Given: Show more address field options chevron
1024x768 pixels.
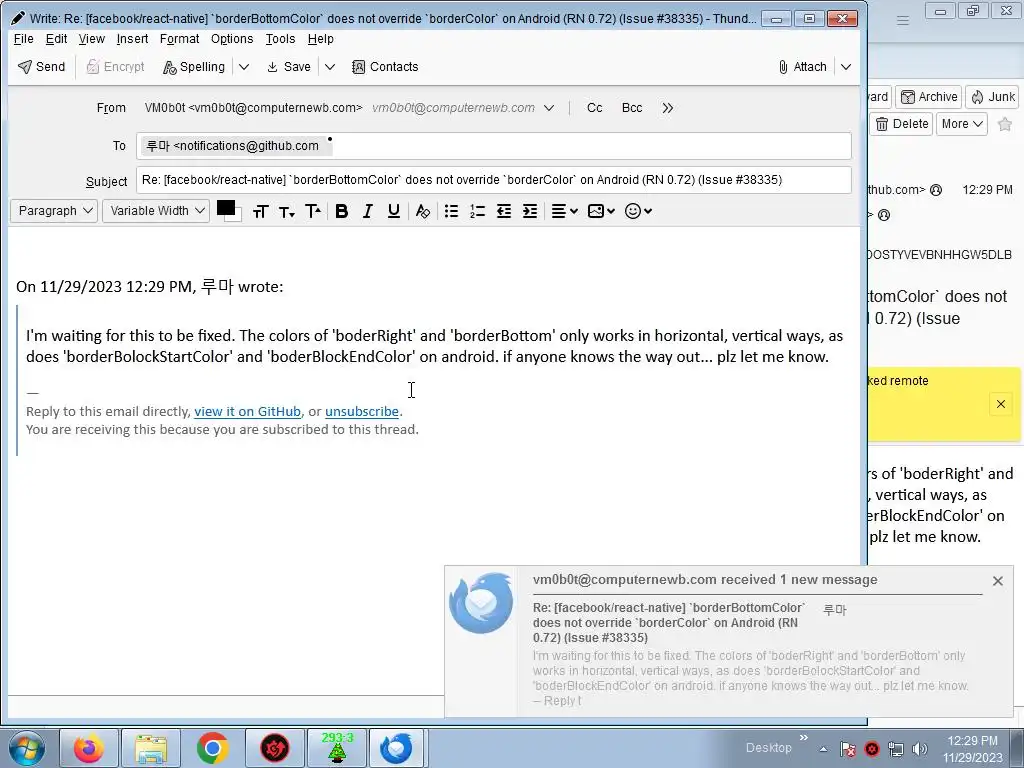Looking at the screenshot, I should (x=667, y=108).
